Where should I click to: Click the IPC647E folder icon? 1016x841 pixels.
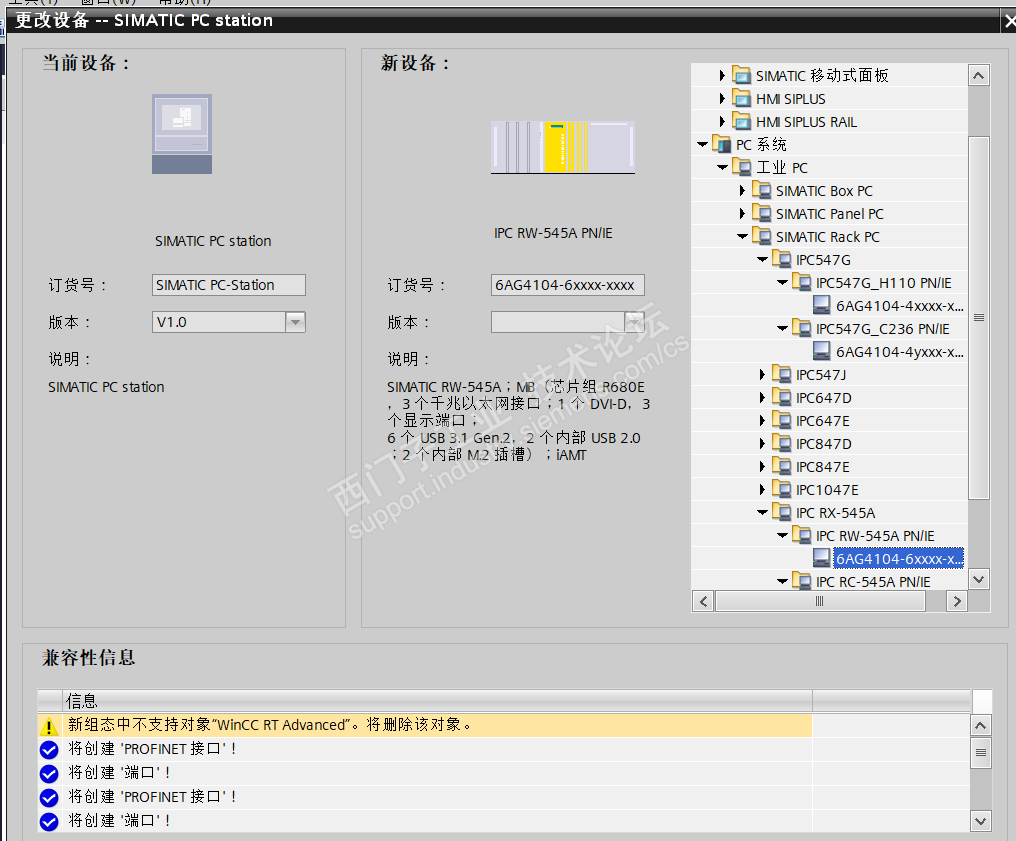tap(781, 420)
